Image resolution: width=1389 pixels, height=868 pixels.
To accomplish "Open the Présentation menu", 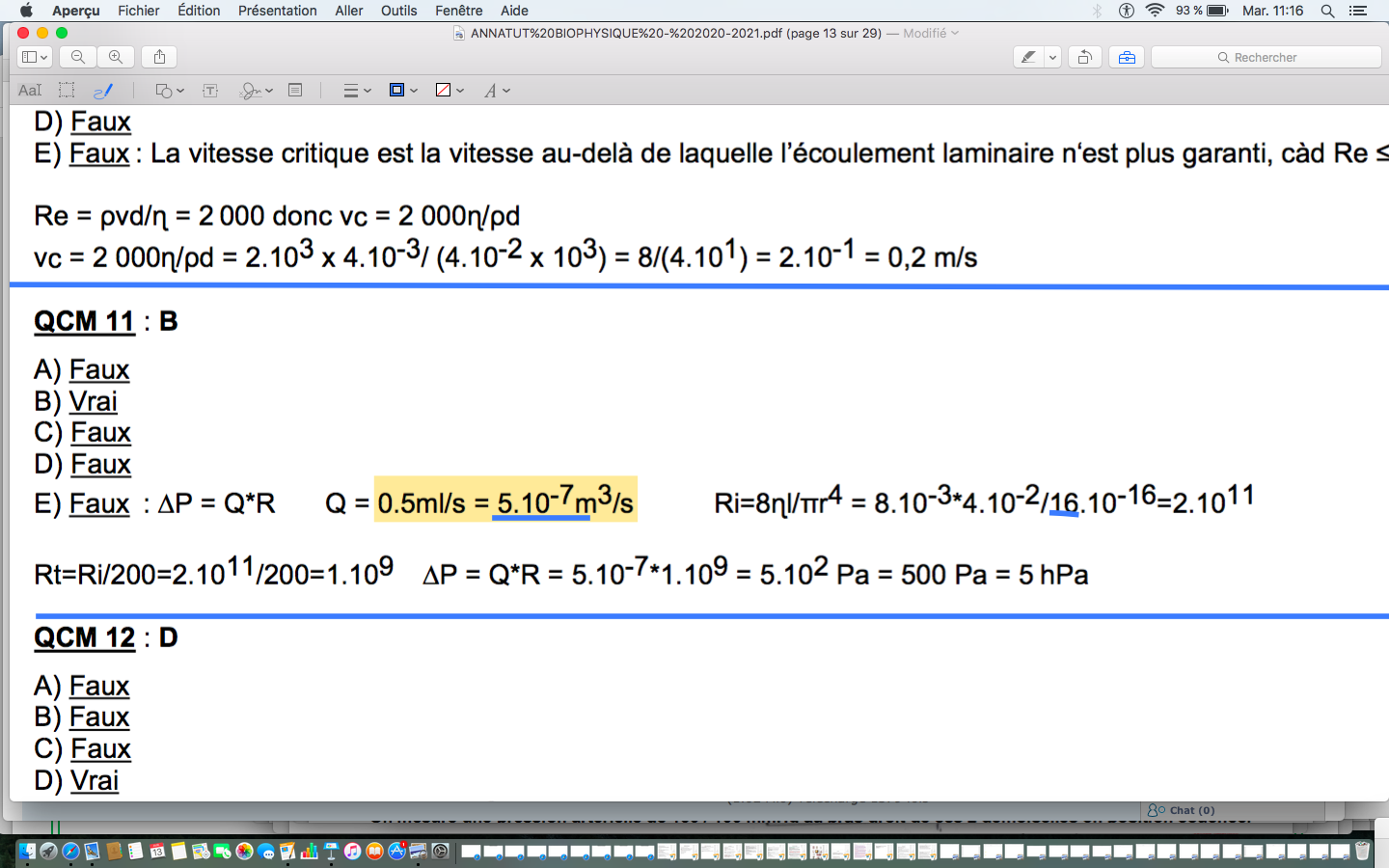I will pyautogui.click(x=277, y=11).
